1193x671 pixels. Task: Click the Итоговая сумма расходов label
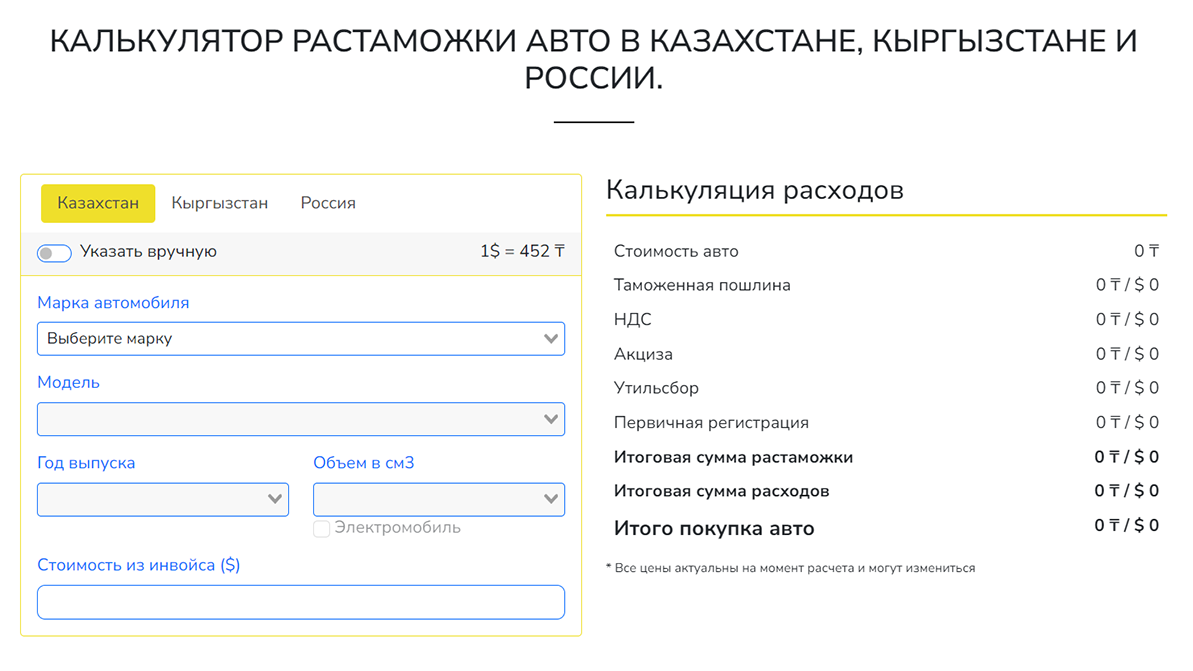click(721, 491)
